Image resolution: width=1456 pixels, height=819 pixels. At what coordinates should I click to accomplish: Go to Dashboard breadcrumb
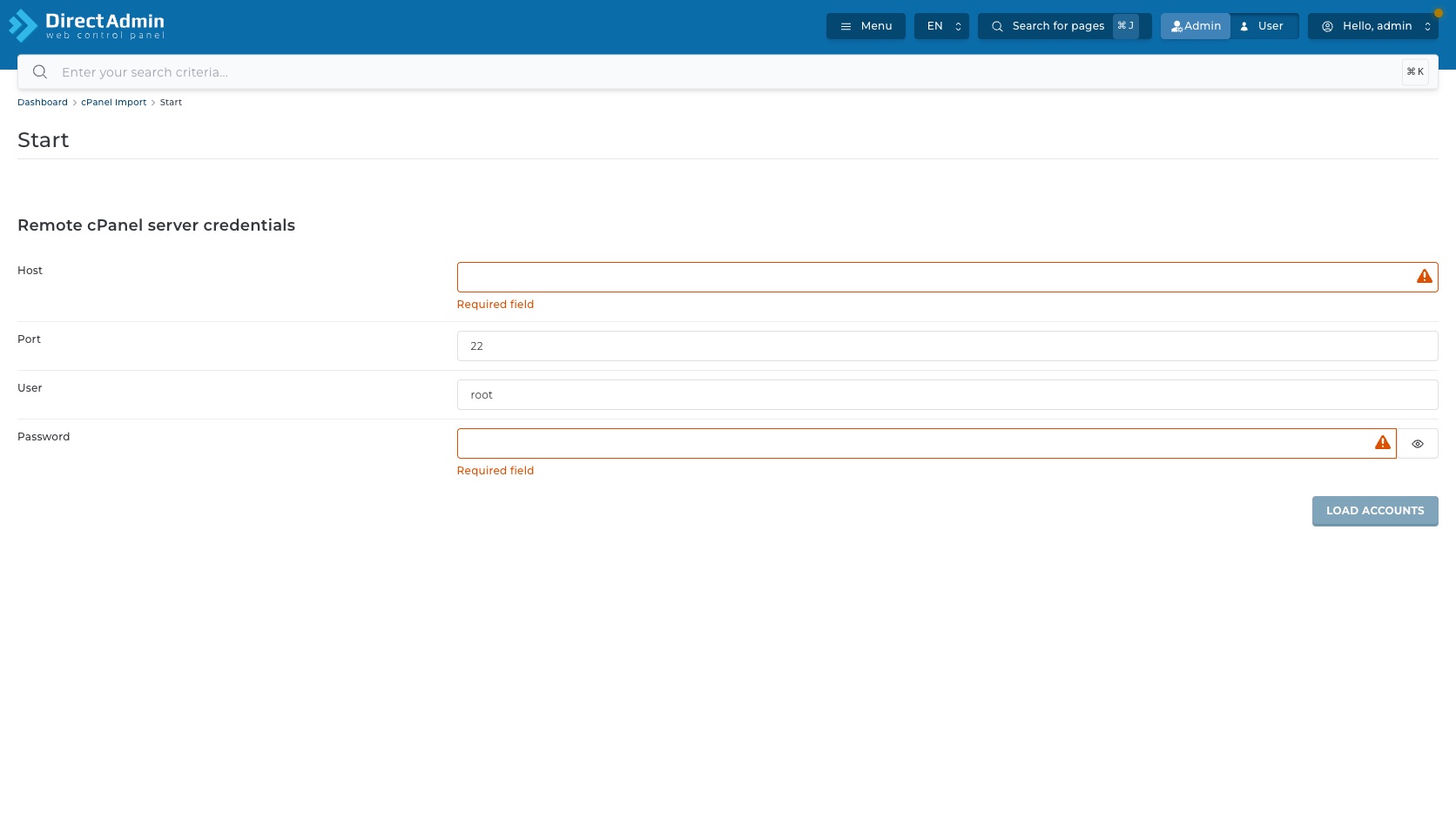[43, 103]
